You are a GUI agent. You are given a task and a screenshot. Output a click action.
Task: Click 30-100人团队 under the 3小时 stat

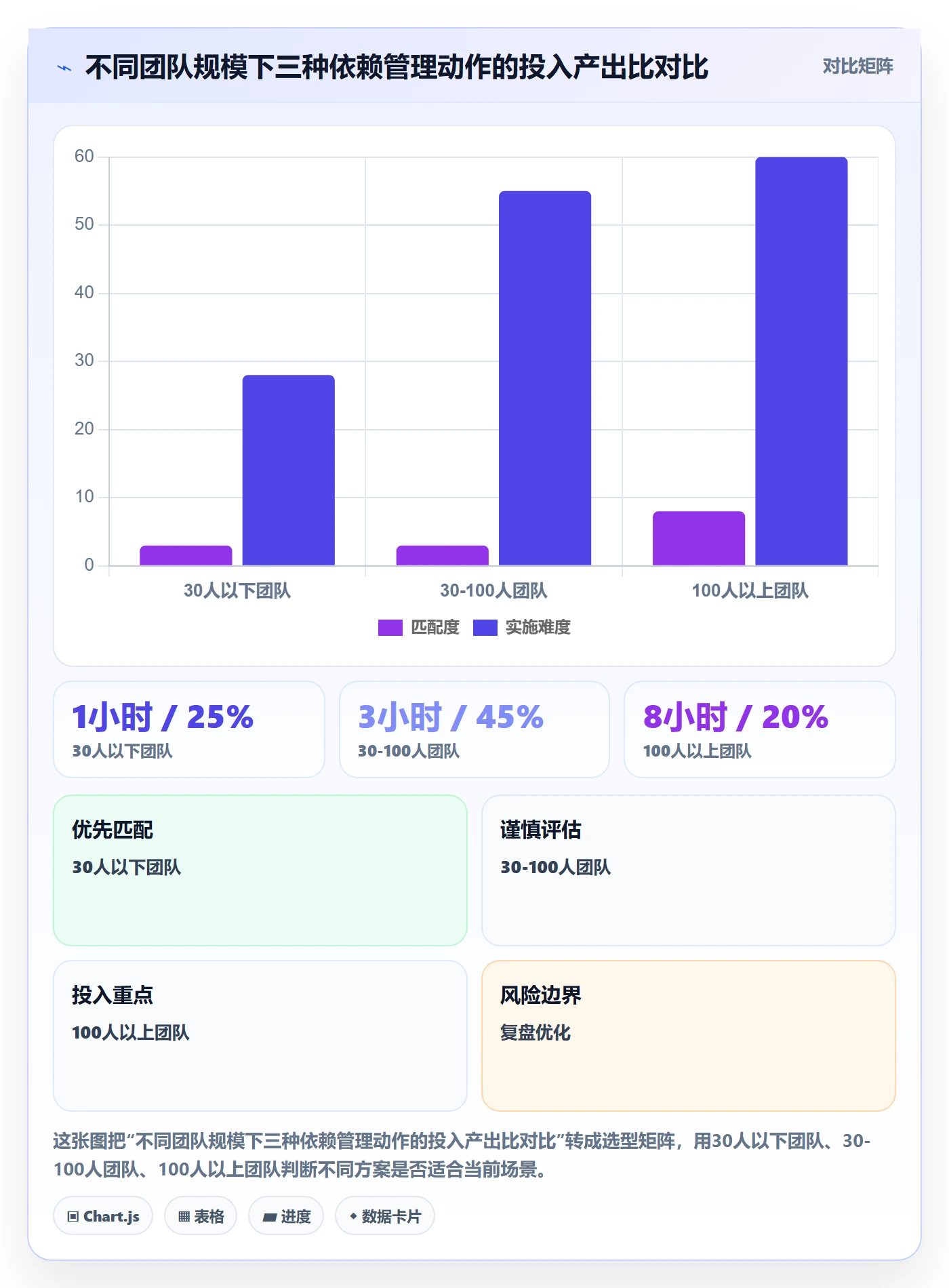(409, 751)
